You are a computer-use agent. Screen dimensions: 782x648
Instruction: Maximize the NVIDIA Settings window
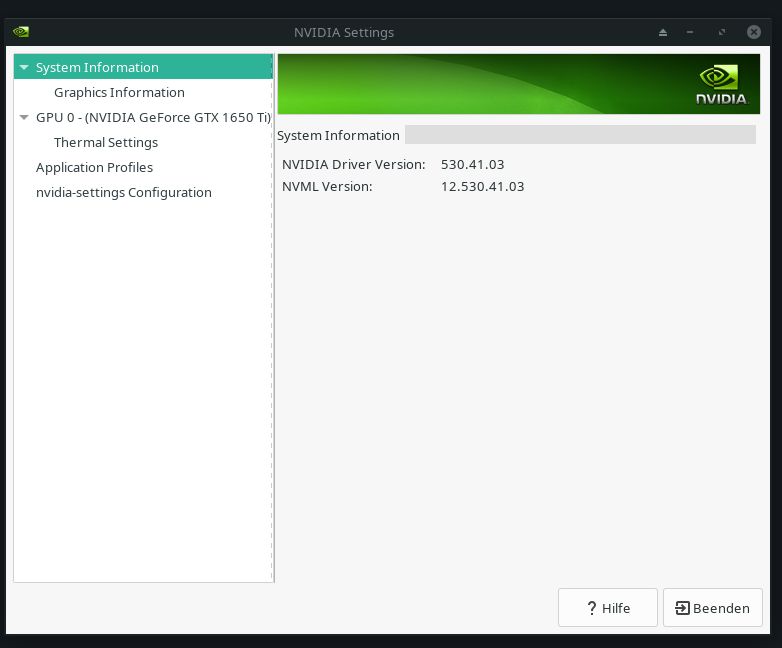721,32
